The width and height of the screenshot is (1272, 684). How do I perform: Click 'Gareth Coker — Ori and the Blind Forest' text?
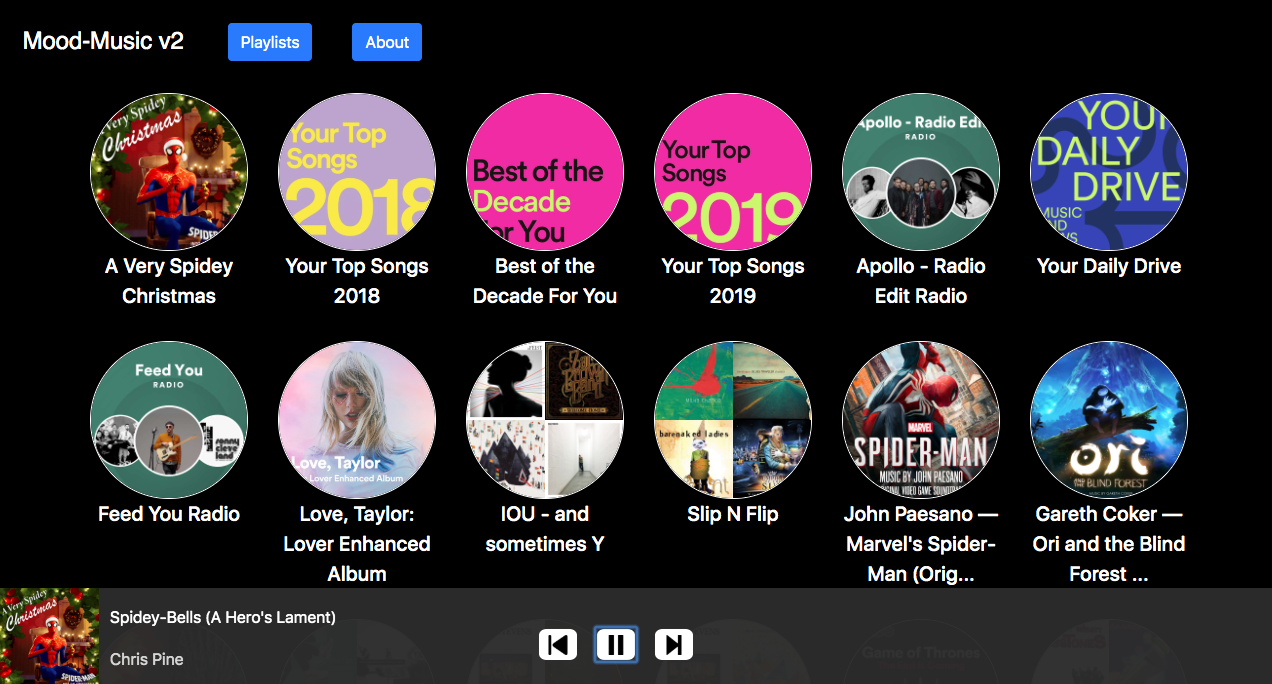click(x=1109, y=544)
